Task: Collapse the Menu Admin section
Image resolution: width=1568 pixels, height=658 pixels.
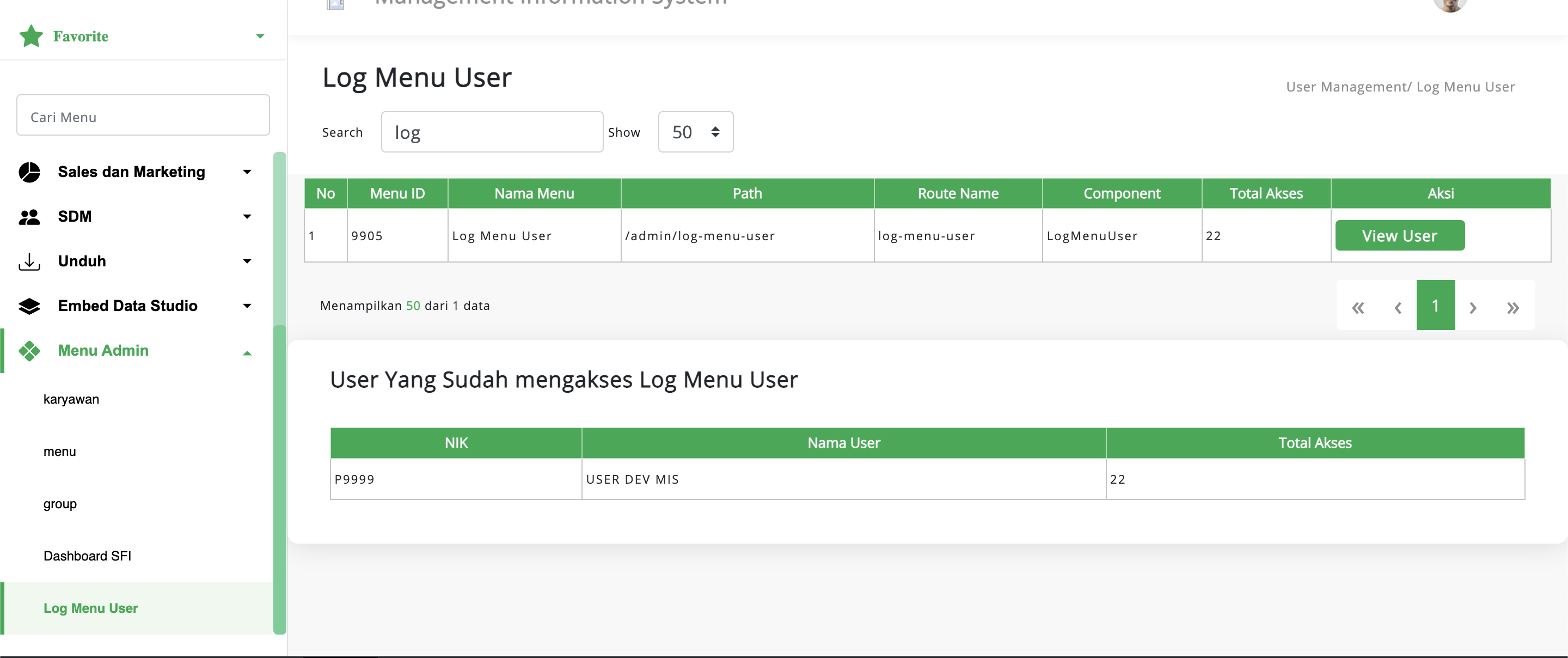Action: (x=247, y=353)
